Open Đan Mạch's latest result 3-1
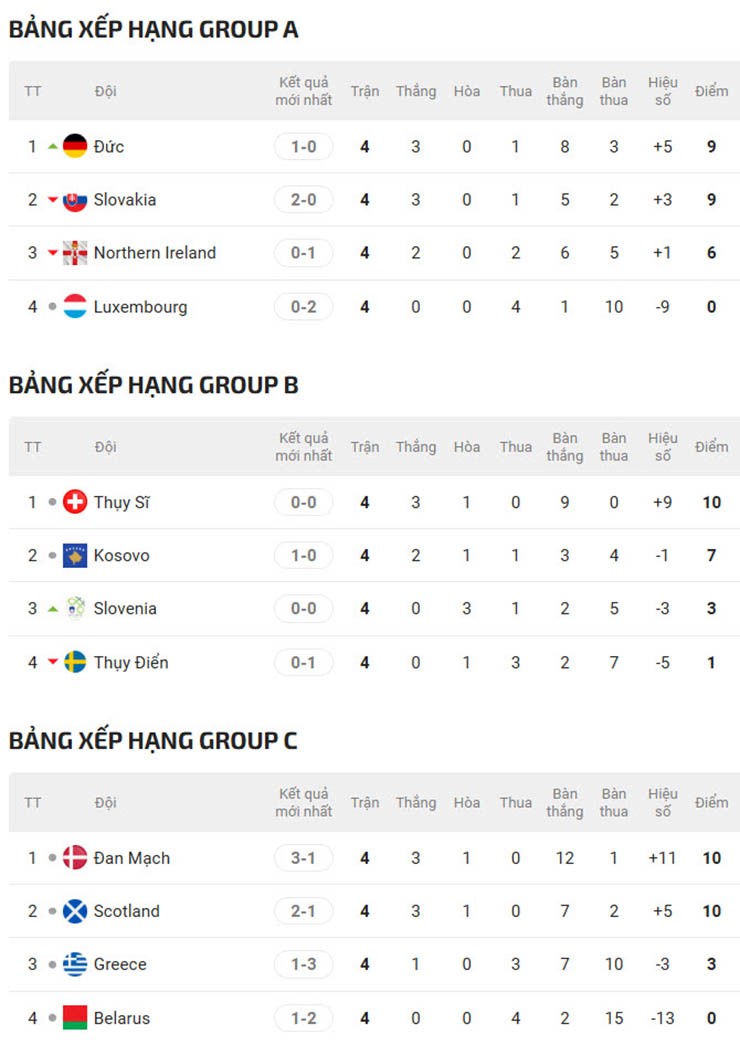The image size is (740, 1055). coord(304,858)
